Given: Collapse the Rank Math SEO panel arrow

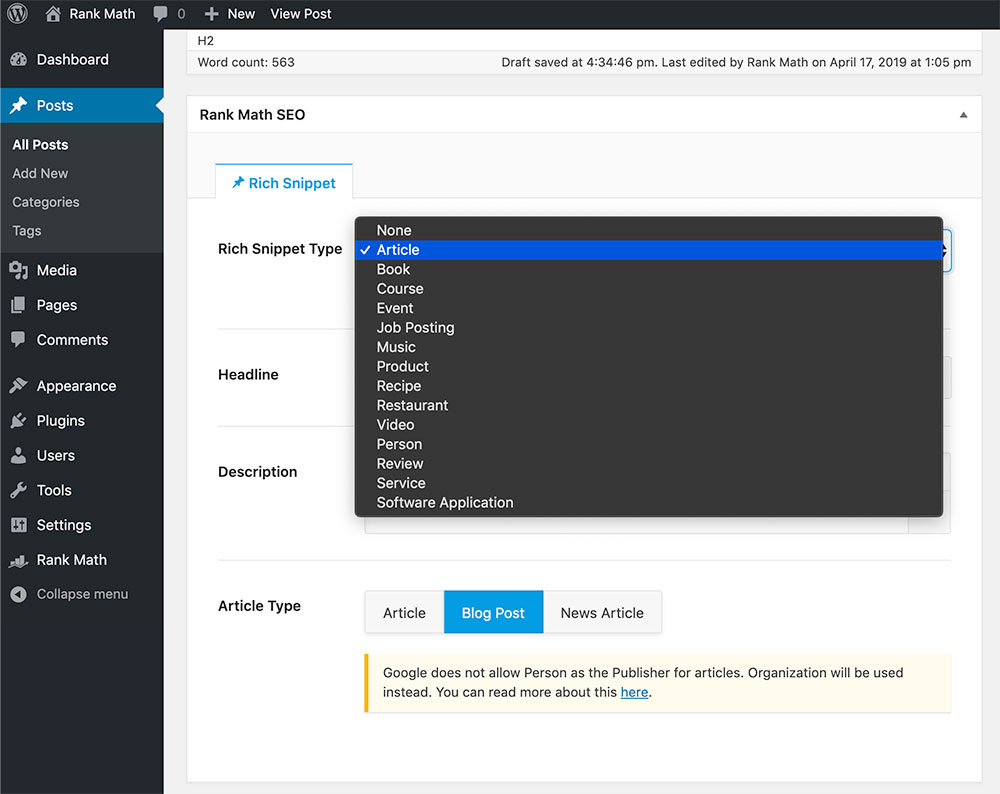Looking at the screenshot, I should click(963, 115).
